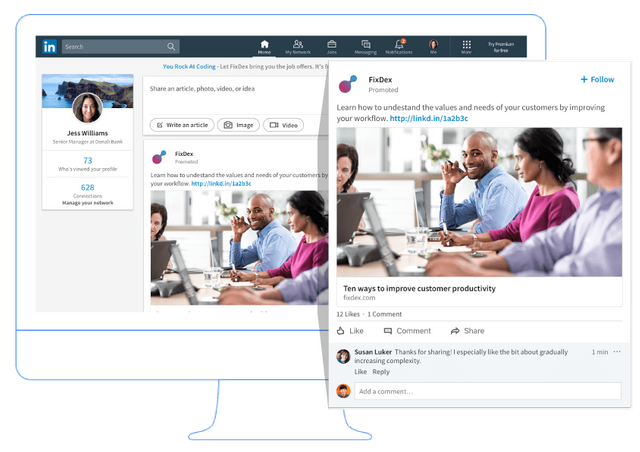Image resolution: width=640 pixels, height=452 pixels.
Task: Open My Network from the top bar
Action: pyautogui.click(x=298, y=47)
